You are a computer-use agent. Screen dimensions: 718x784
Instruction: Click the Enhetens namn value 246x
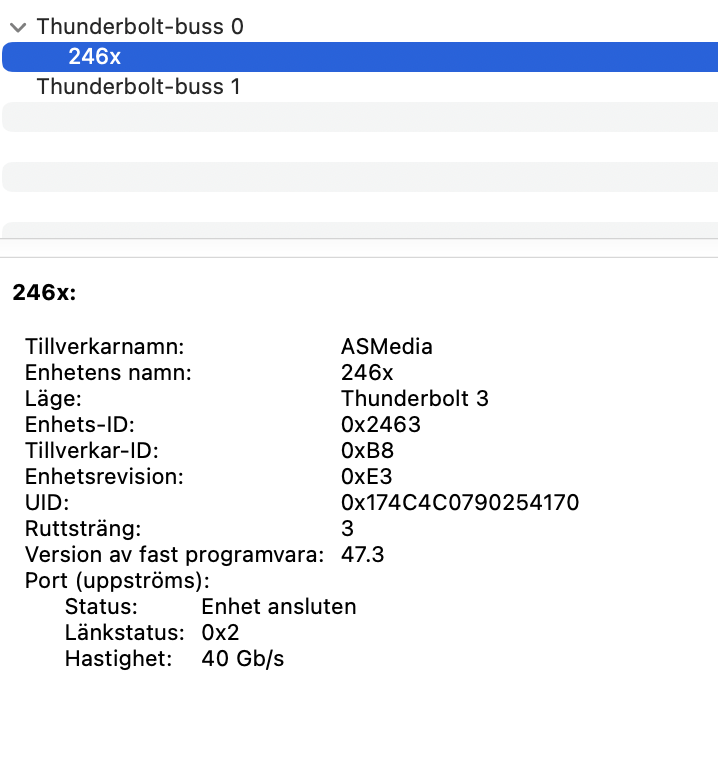[367, 373]
